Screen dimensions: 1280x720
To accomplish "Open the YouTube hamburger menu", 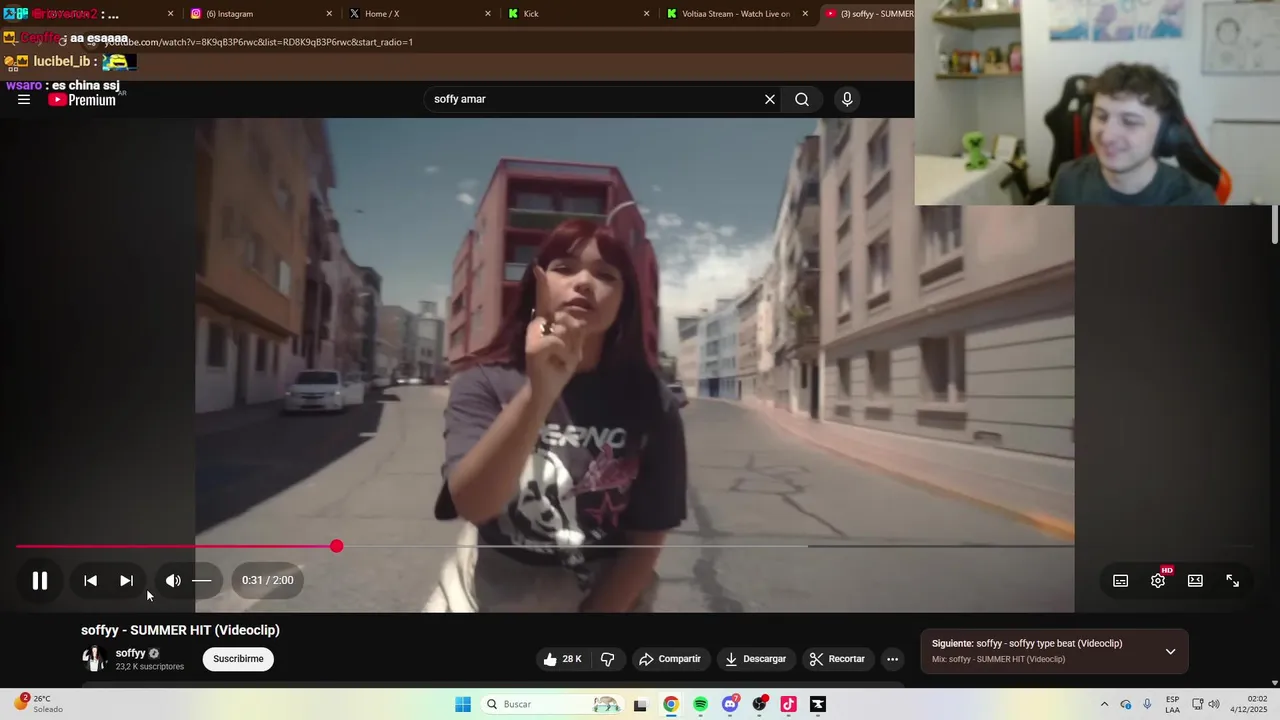I will coord(24,99).
